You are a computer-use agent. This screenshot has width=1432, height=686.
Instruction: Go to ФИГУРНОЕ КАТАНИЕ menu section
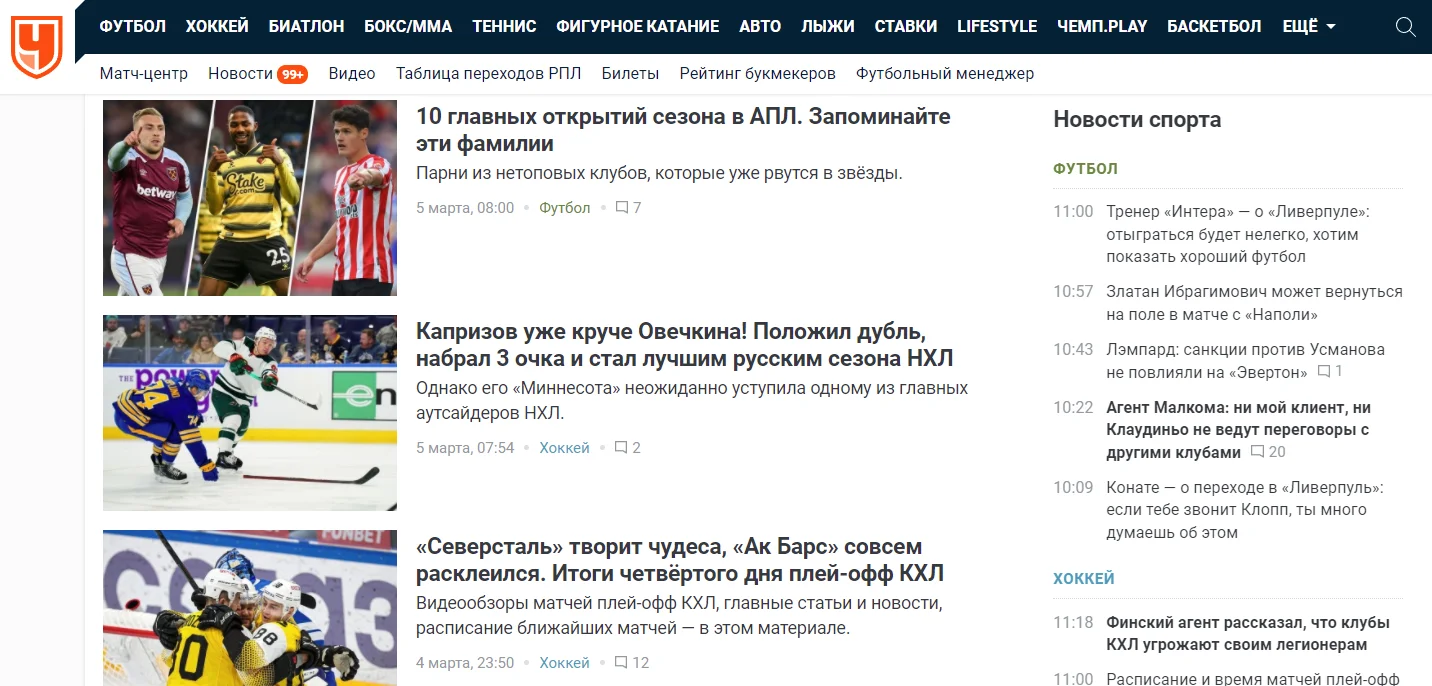coord(637,27)
